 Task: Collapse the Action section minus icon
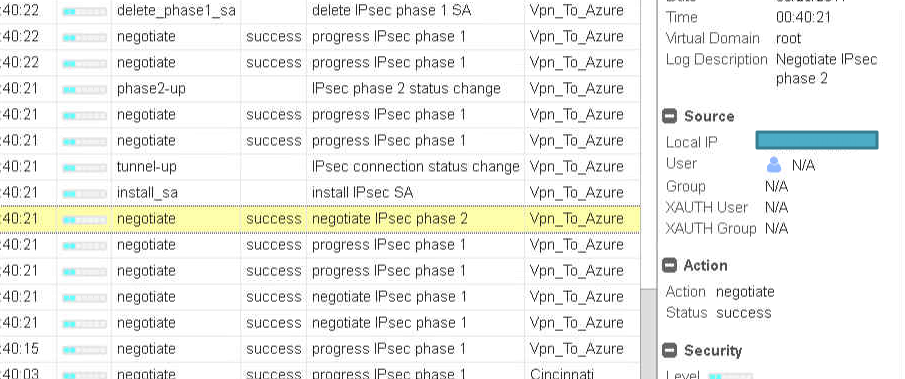(x=670, y=265)
